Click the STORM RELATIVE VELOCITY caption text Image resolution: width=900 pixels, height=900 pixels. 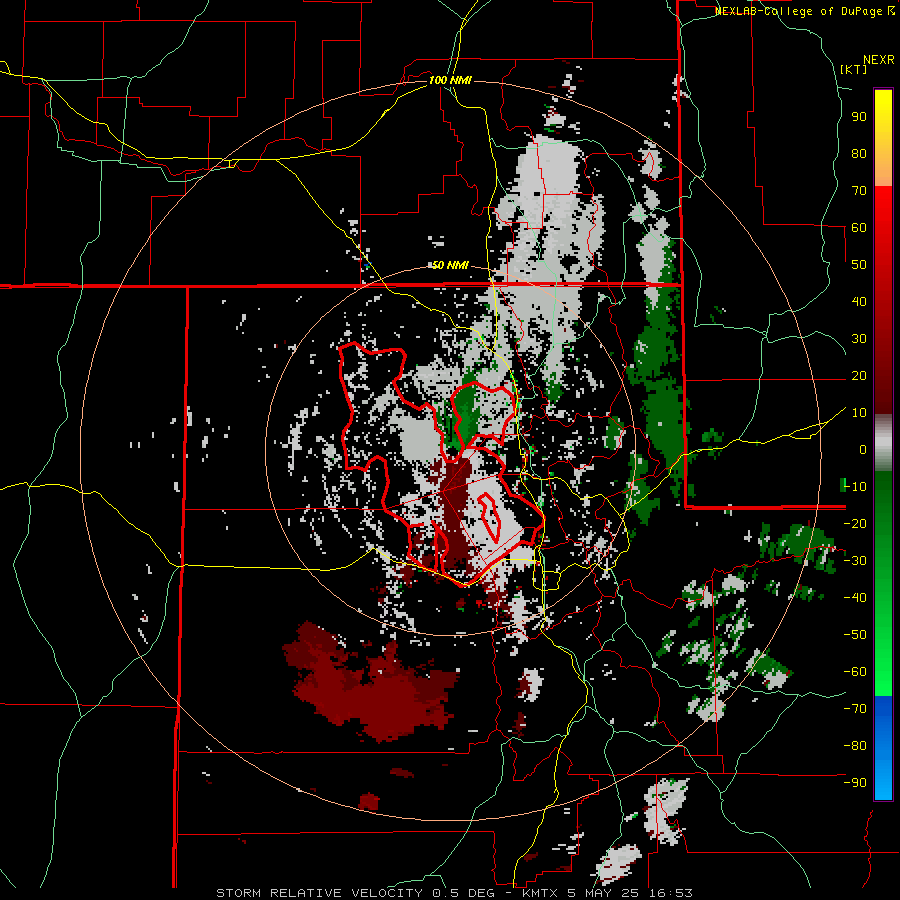pyautogui.click(x=319, y=893)
